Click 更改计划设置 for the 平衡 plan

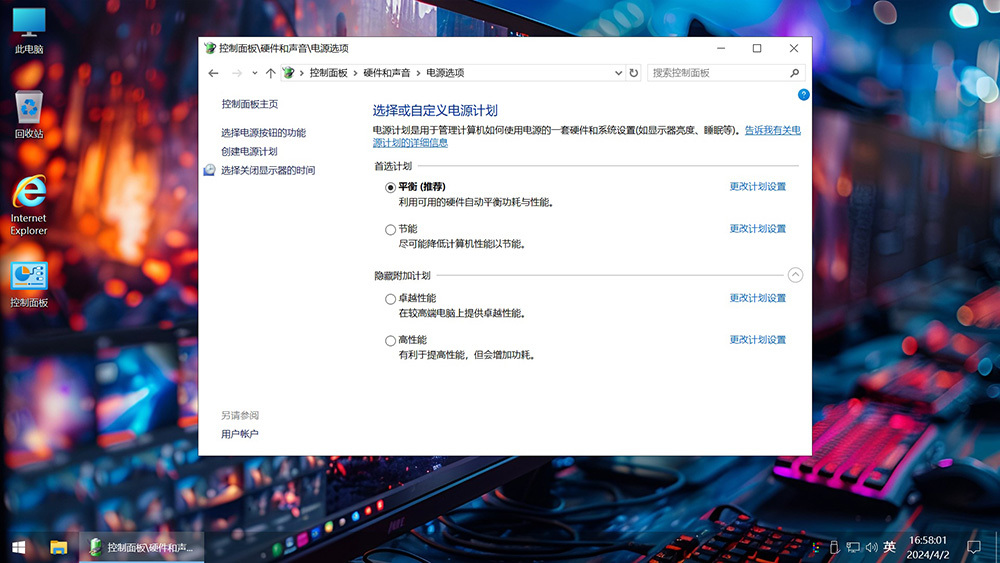[757, 187]
